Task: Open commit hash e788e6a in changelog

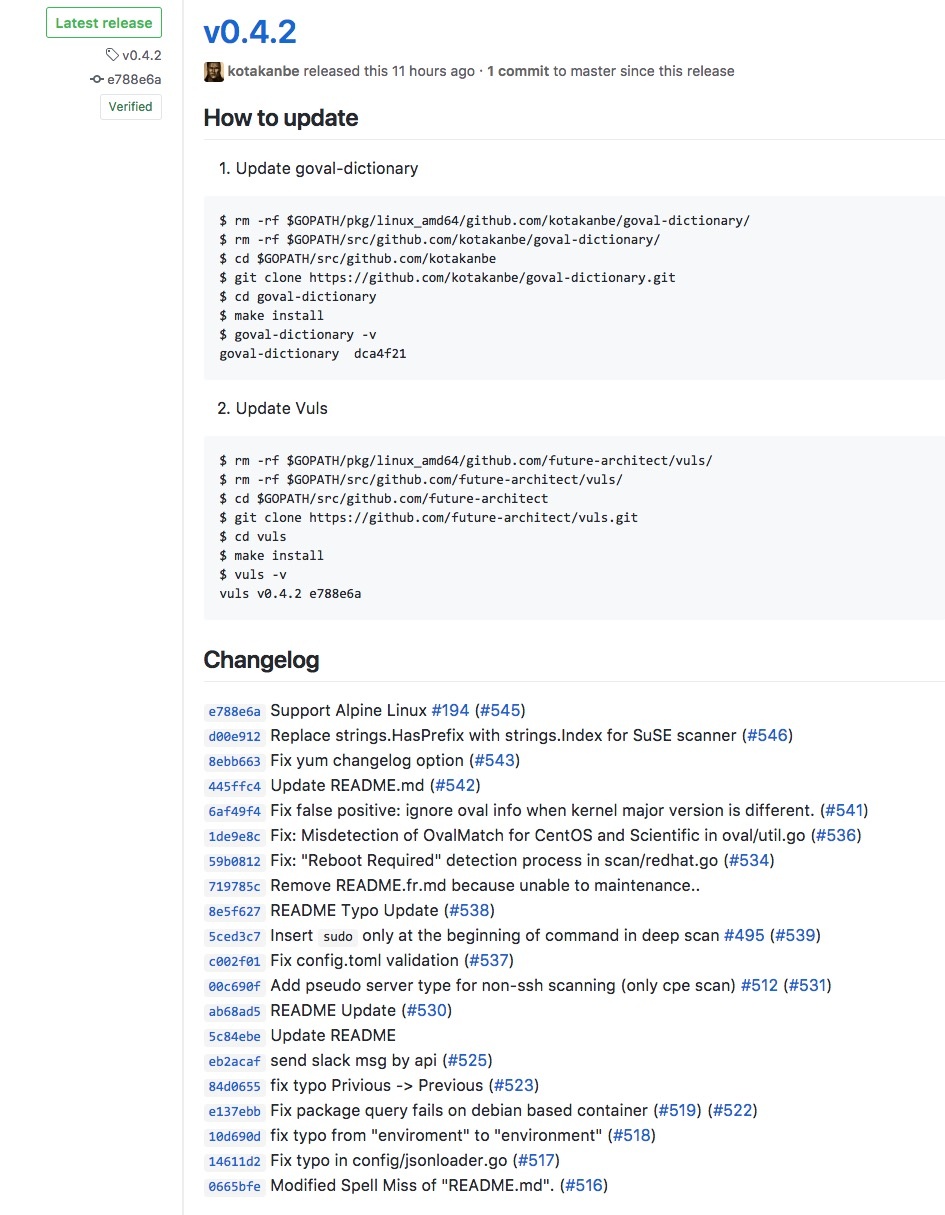Action: click(234, 711)
